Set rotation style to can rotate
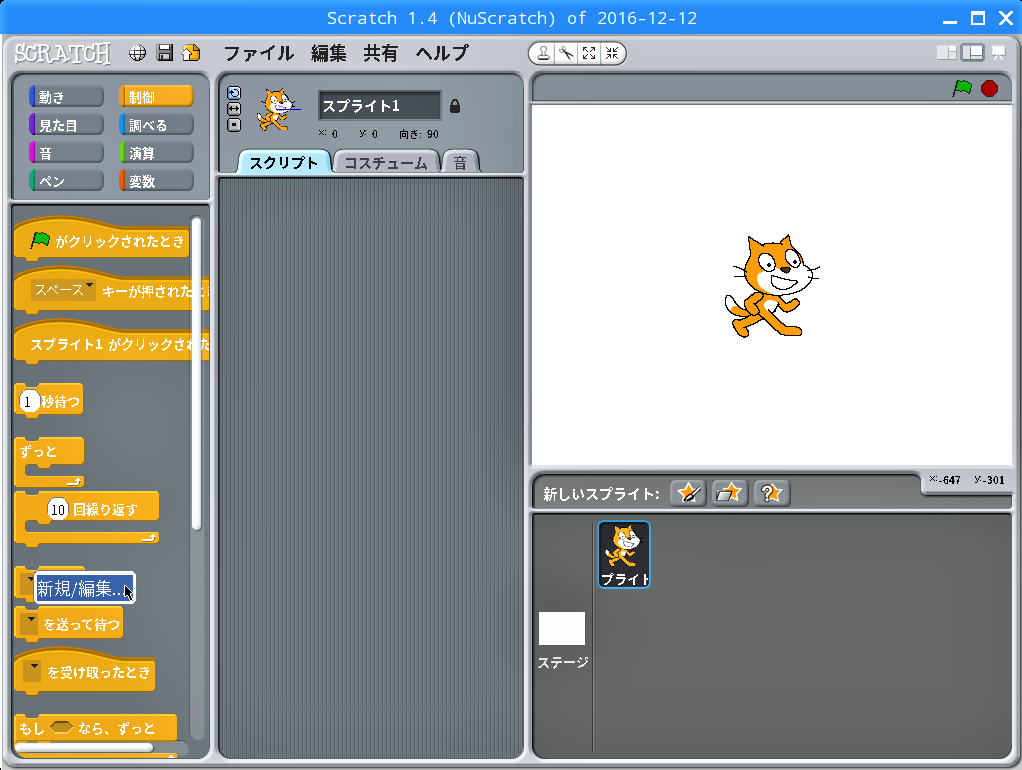This screenshot has height=770, width=1022. pyautogui.click(x=234, y=93)
